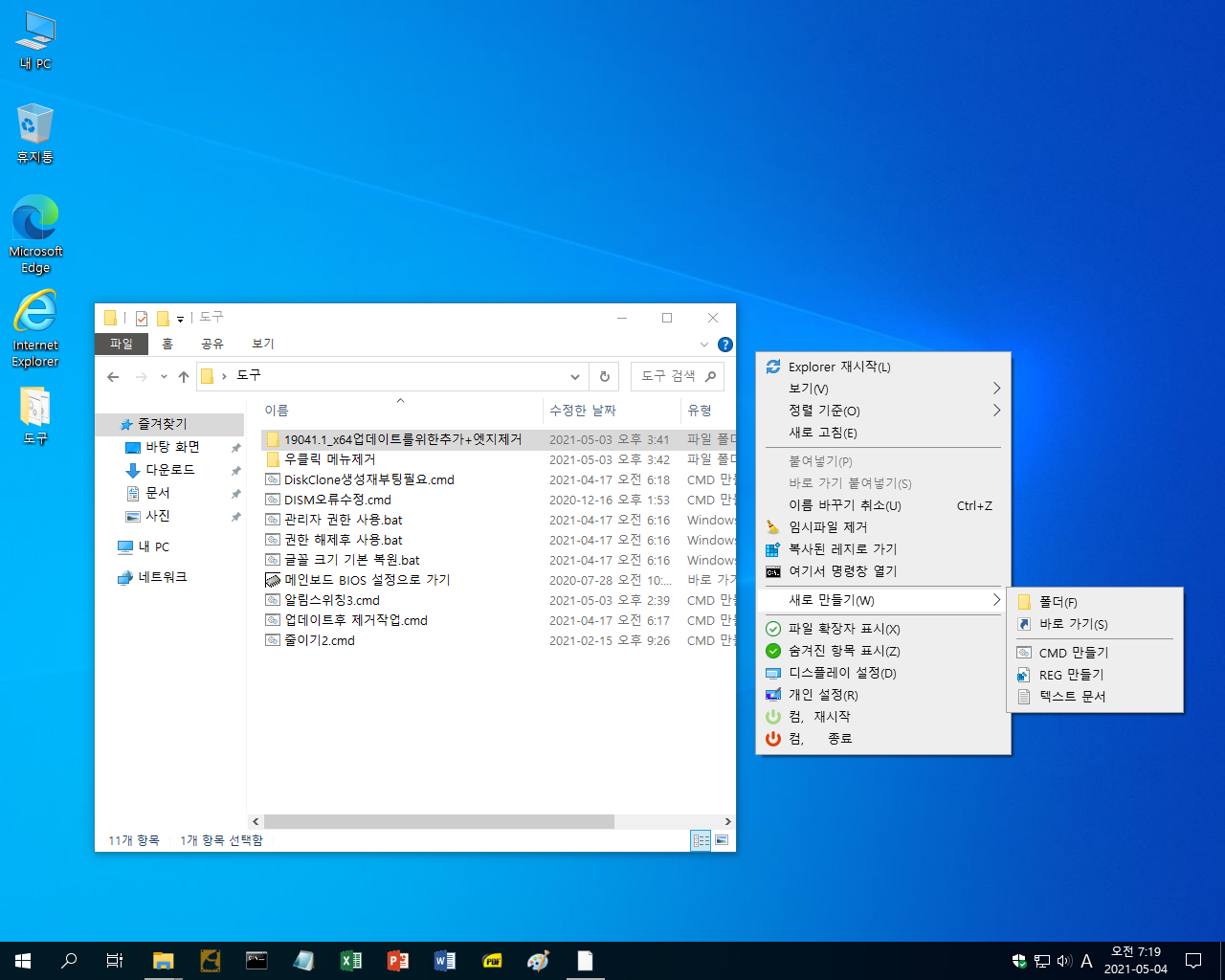The height and width of the screenshot is (980, 1225).
Task: Go back in Explorer navigation
Action: pyautogui.click(x=113, y=376)
